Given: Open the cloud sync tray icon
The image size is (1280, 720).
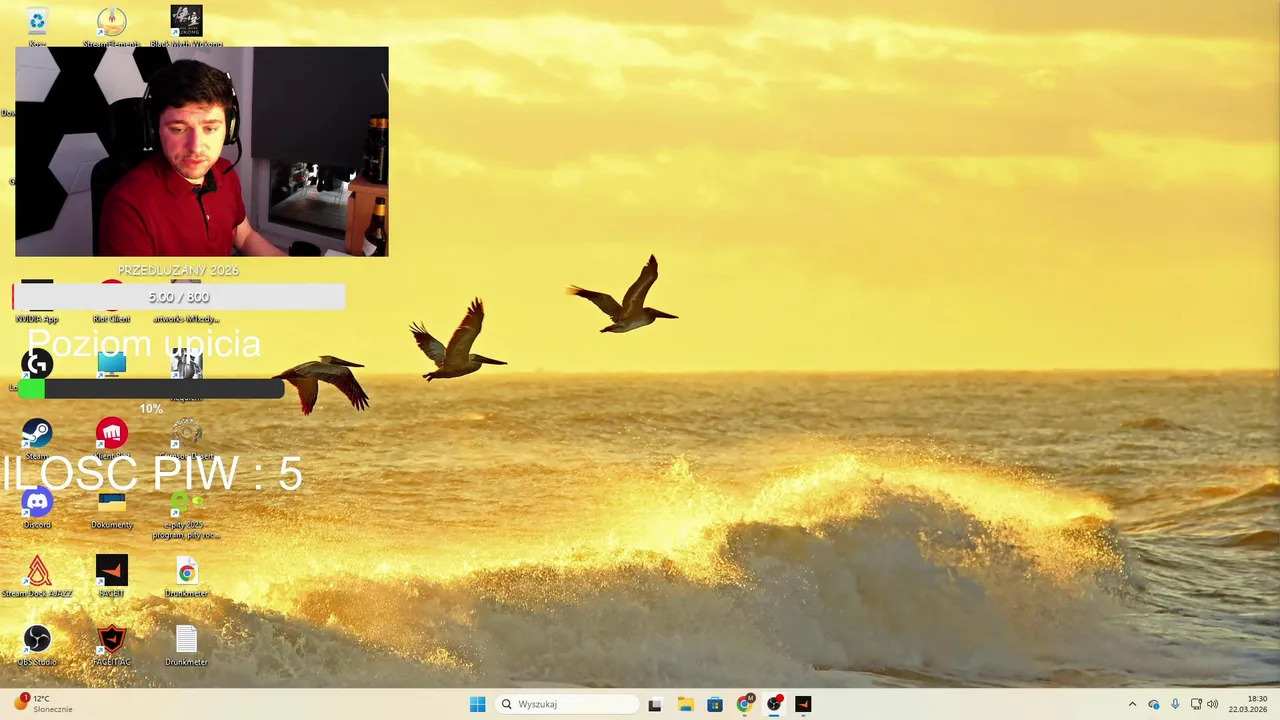Looking at the screenshot, I should pos(1154,704).
